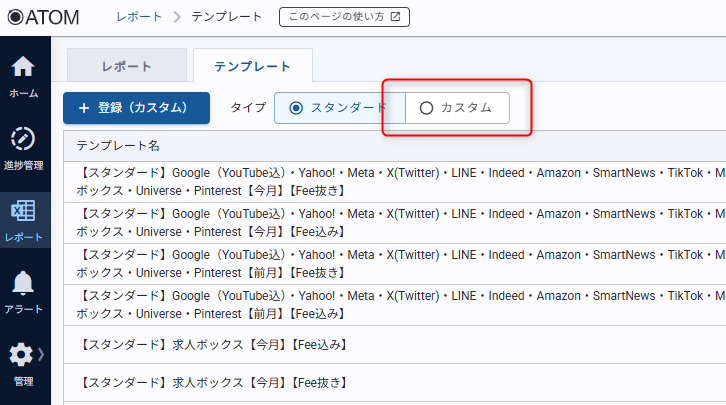Open the progress management (進捗管理) icon
The width and height of the screenshot is (726, 405).
point(22,139)
